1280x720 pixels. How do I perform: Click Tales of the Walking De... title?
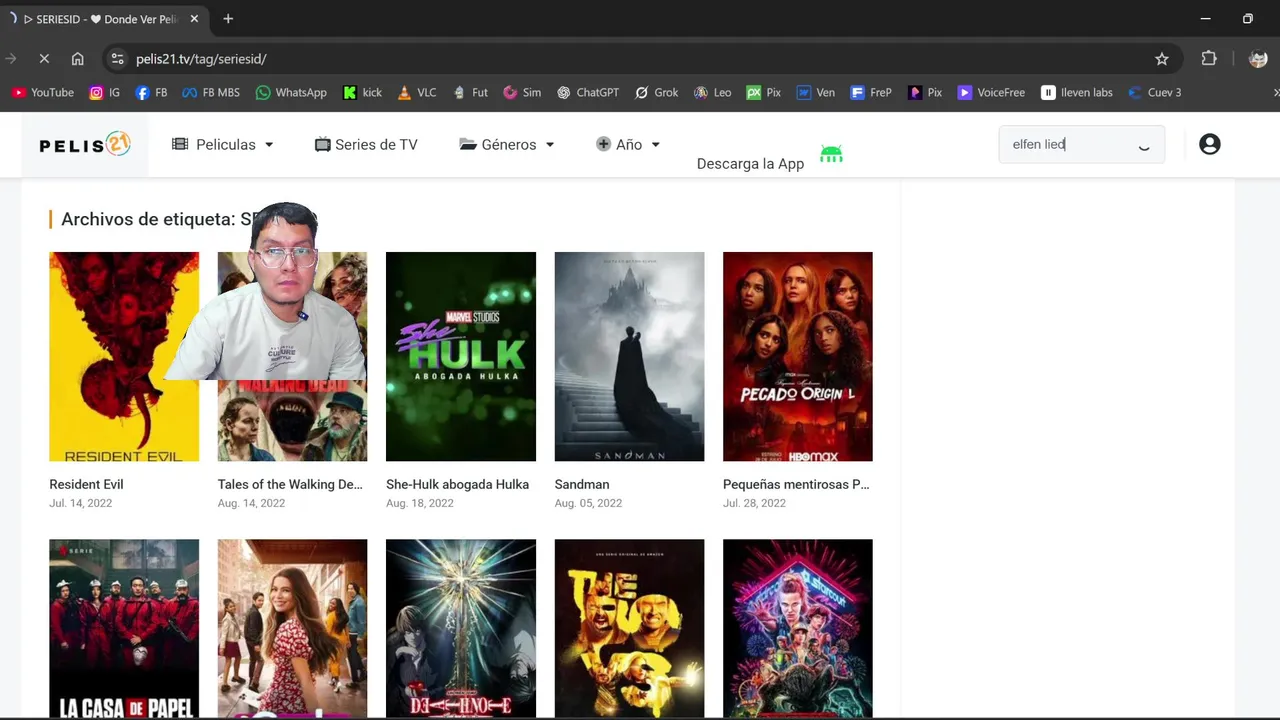pos(290,484)
